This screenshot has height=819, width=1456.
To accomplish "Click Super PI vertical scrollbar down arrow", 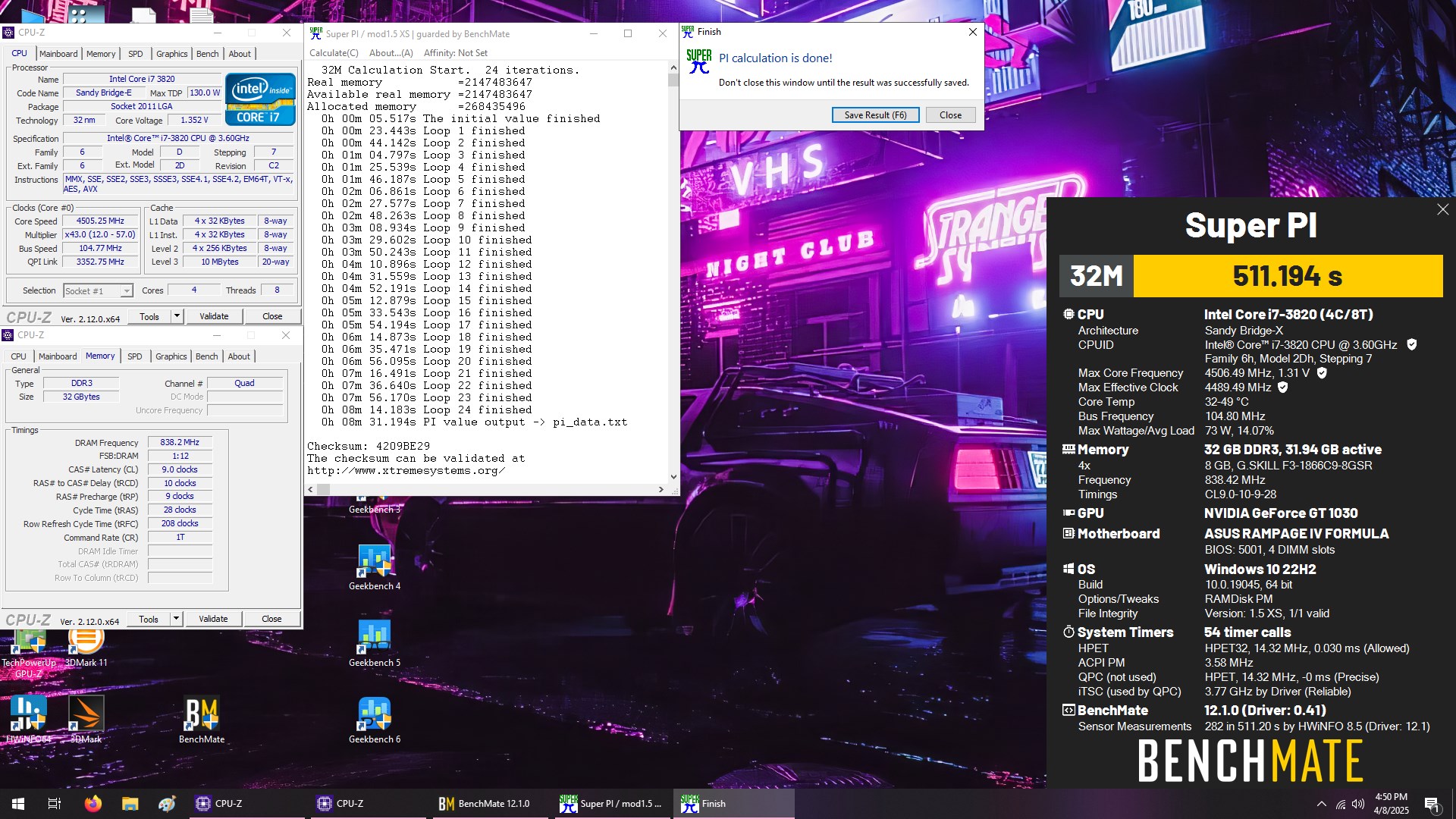I will [x=673, y=477].
